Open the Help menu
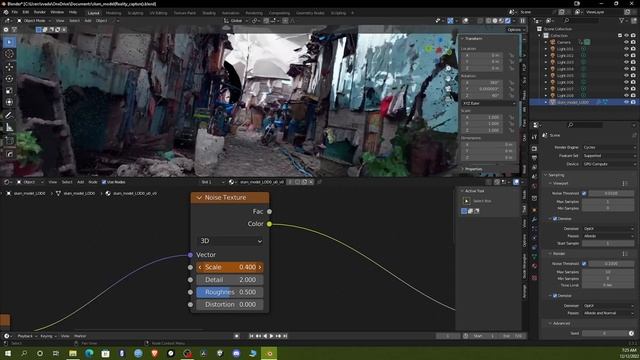Image resolution: width=640 pixels, height=360 pixels. point(73,13)
